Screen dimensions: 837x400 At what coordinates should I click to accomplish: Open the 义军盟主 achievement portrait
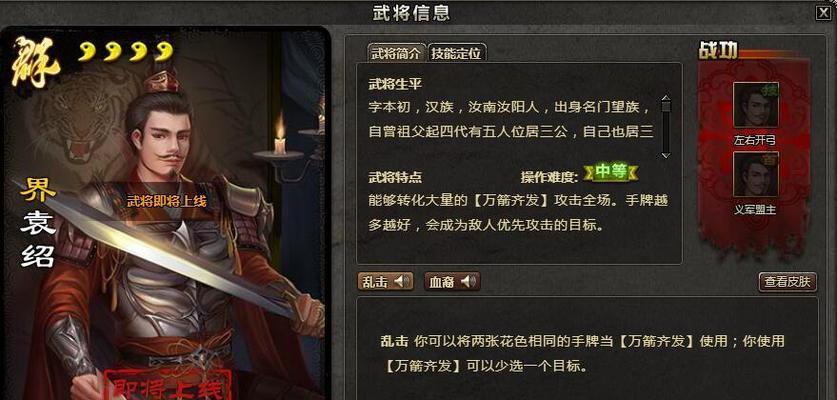point(755,174)
